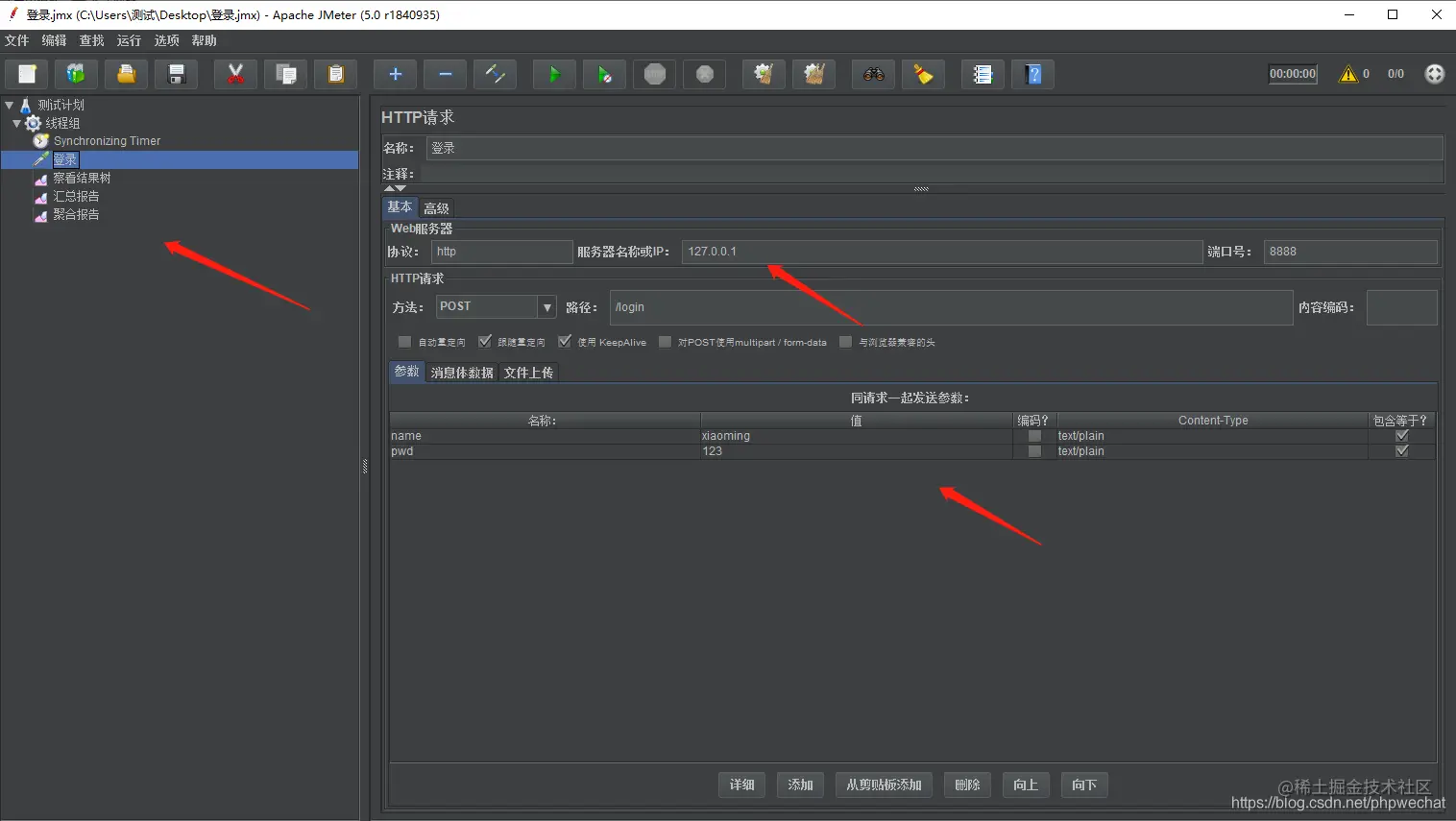The image size is (1456, 821).
Task: Open the 查找 menu
Action: pyautogui.click(x=92, y=40)
